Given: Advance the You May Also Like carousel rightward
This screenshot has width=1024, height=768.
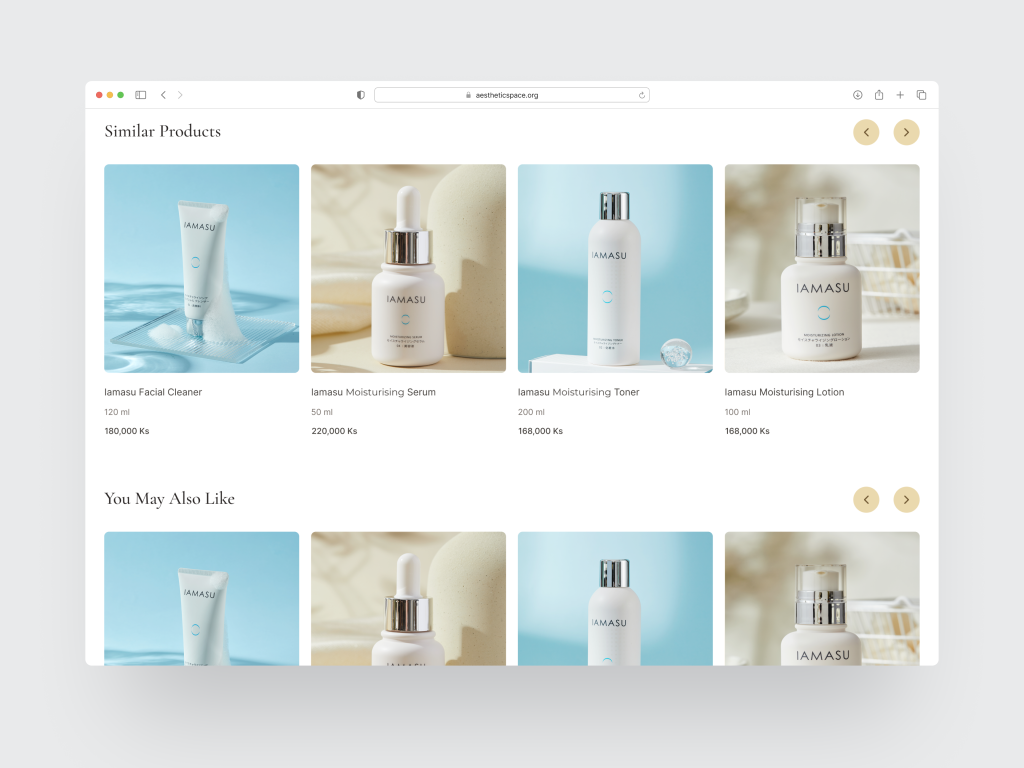Looking at the screenshot, I should 906,499.
